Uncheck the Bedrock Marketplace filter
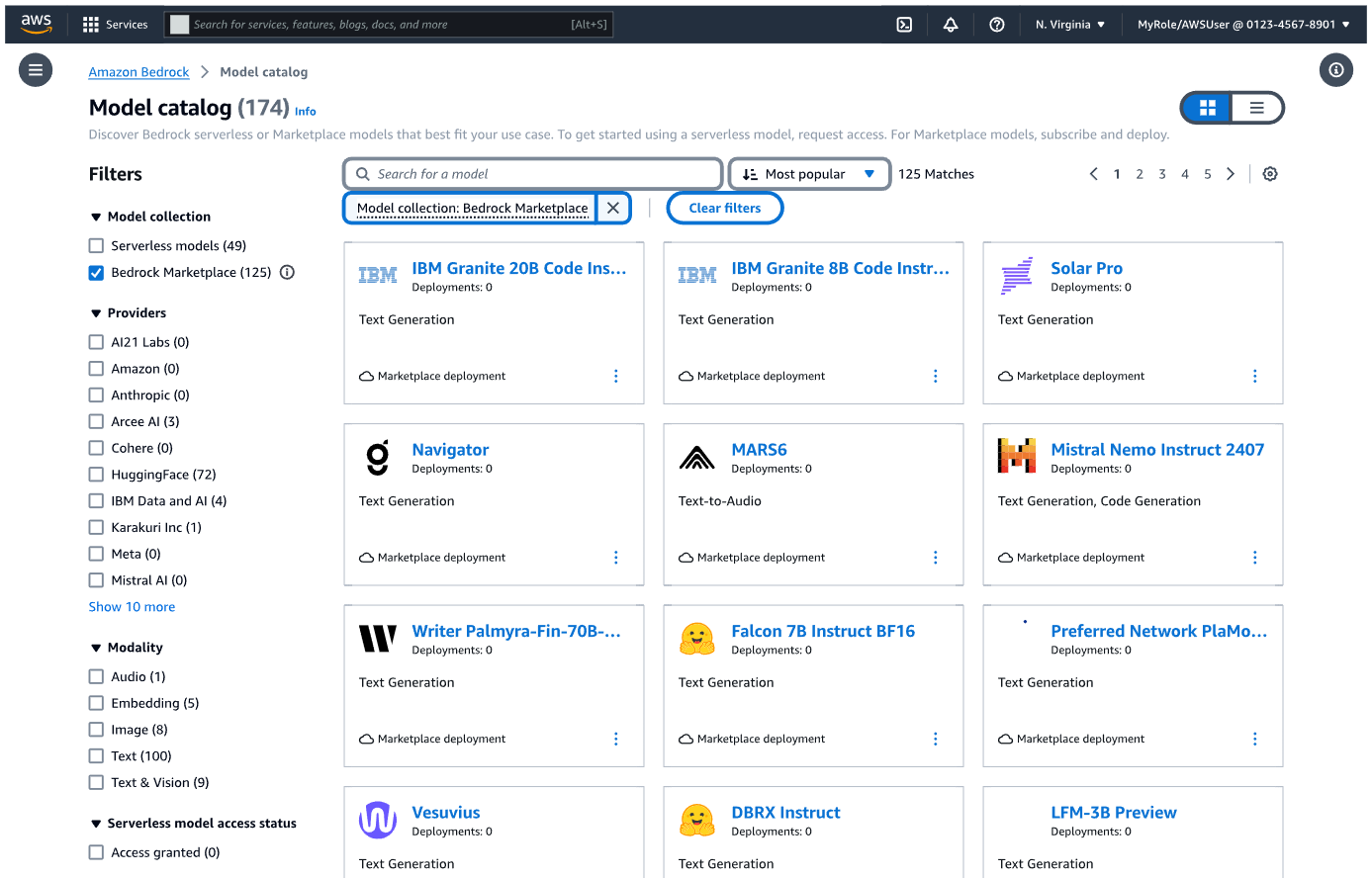Image resolution: width=1372 pixels, height=878 pixels. click(x=96, y=272)
